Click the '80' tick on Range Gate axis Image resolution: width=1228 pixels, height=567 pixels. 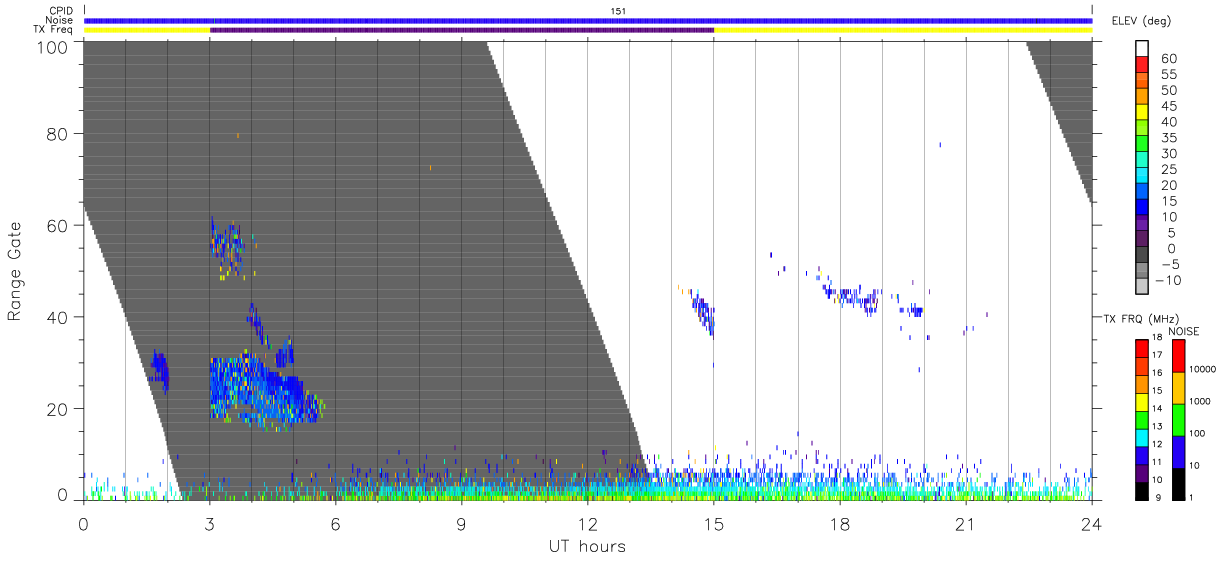58,135
